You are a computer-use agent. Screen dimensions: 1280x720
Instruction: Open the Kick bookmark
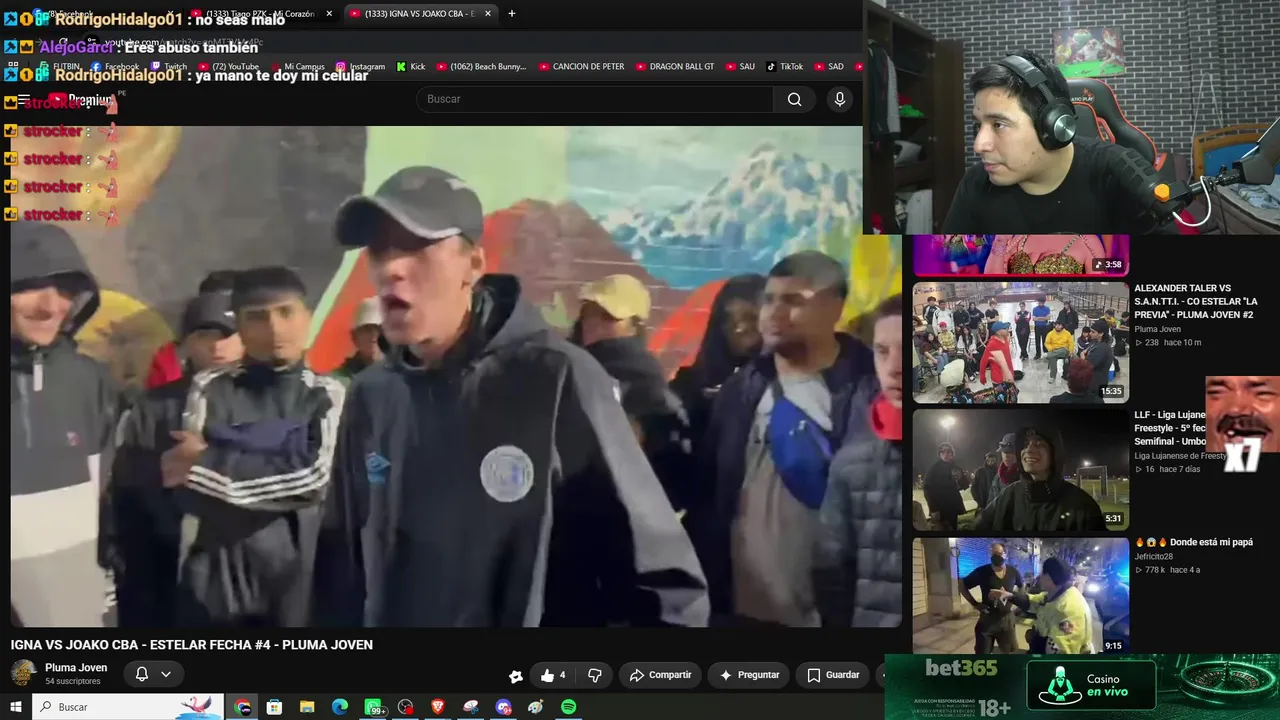point(411,67)
